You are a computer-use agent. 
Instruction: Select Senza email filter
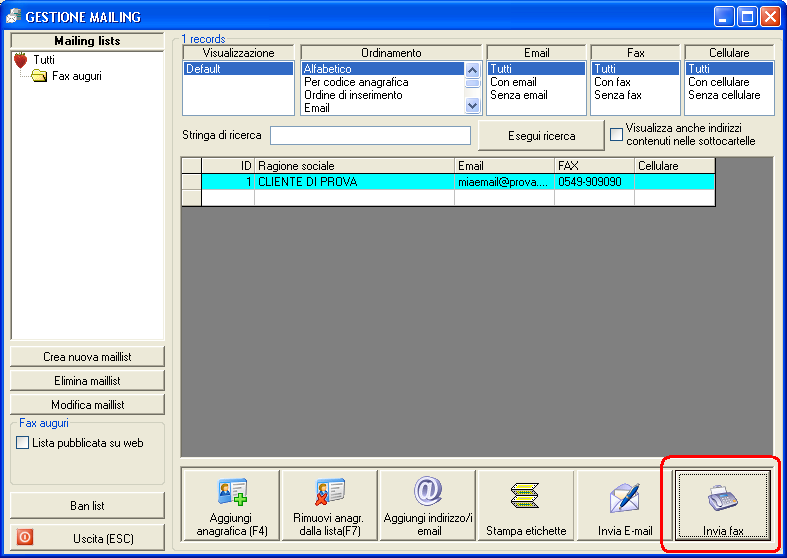[536, 95]
